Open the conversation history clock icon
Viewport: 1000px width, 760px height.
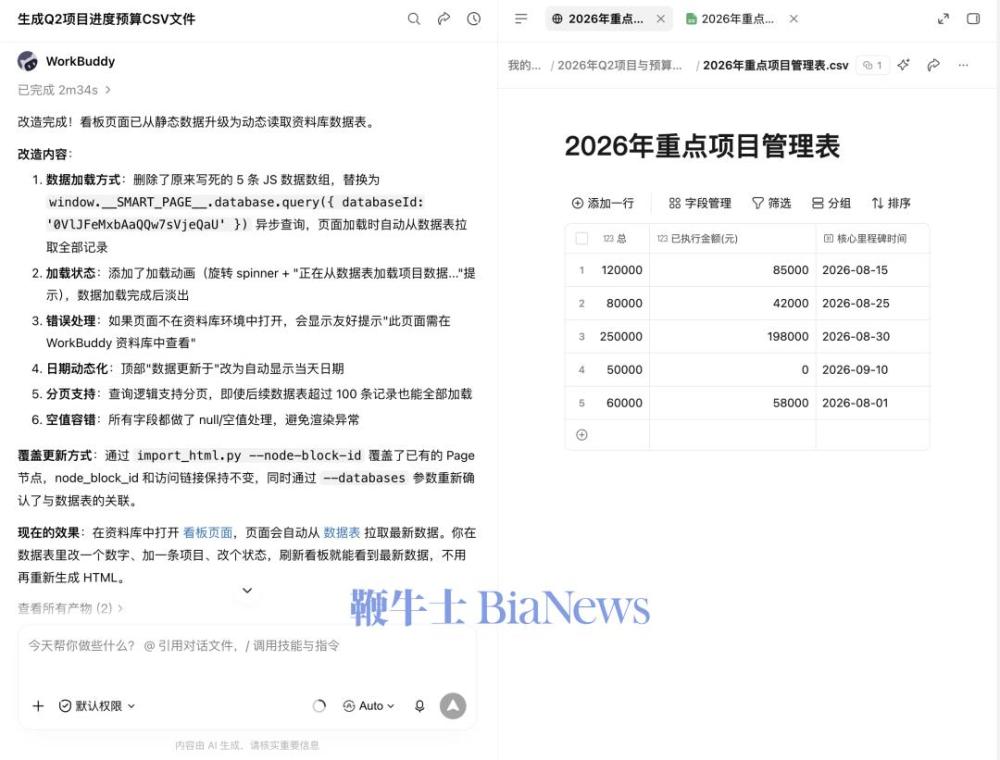point(474,19)
